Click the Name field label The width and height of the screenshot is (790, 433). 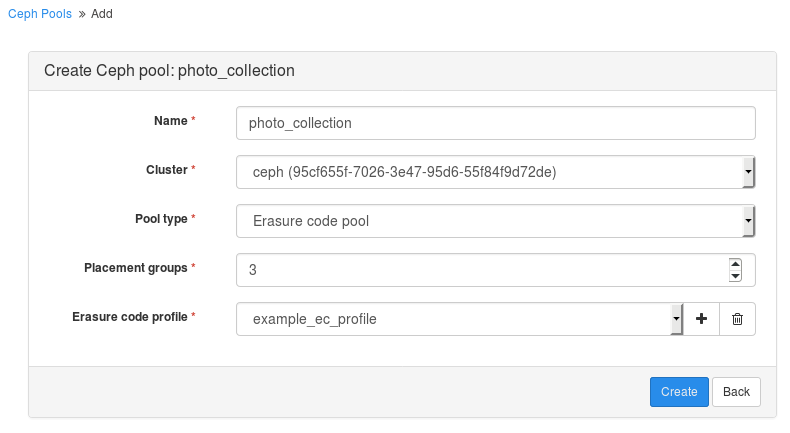[x=170, y=121]
